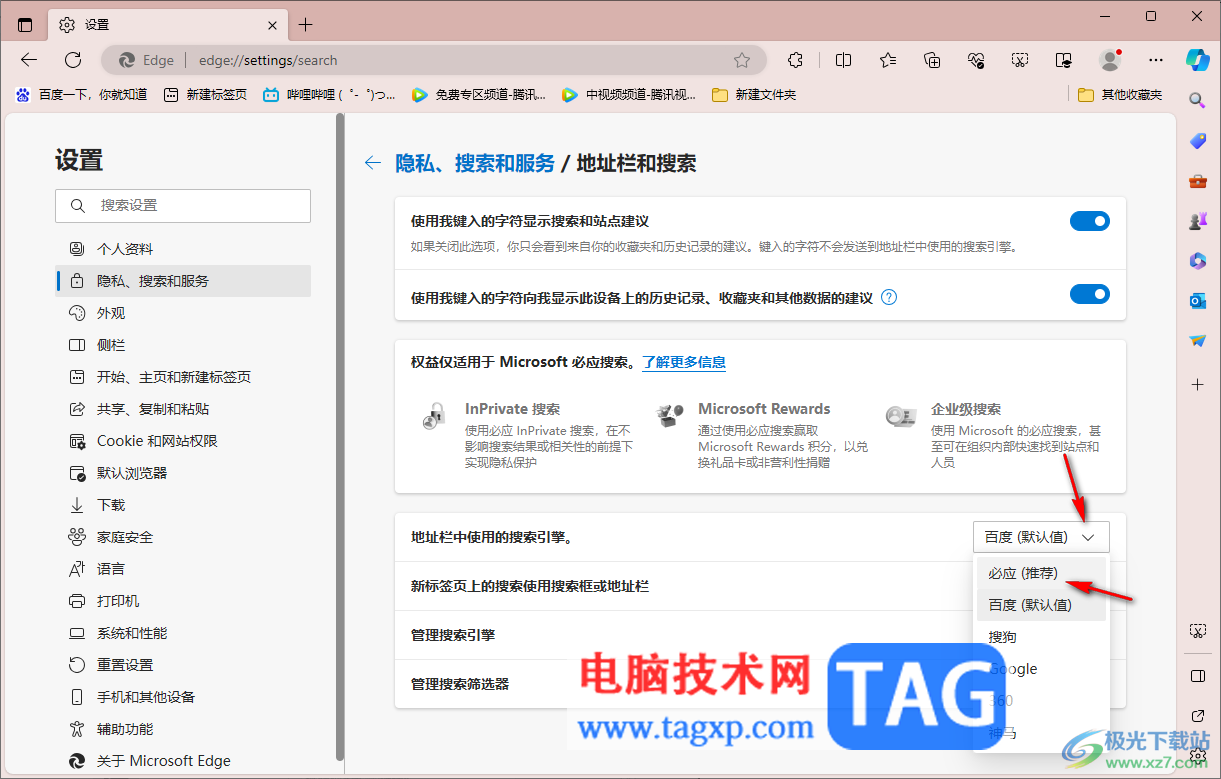This screenshot has height=779, width=1221.
Task: Open 侧栏 settings section
Action: pyautogui.click(x=183, y=345)
